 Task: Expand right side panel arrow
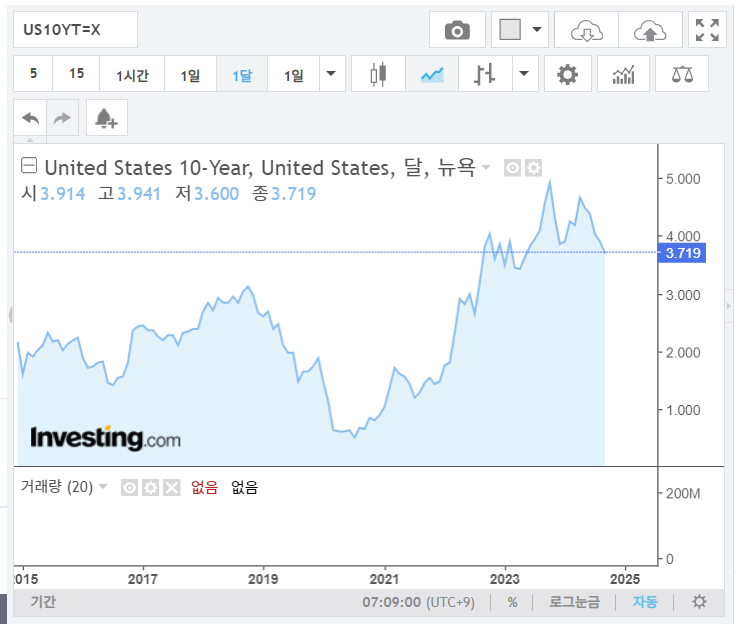[x=728, y=306]
